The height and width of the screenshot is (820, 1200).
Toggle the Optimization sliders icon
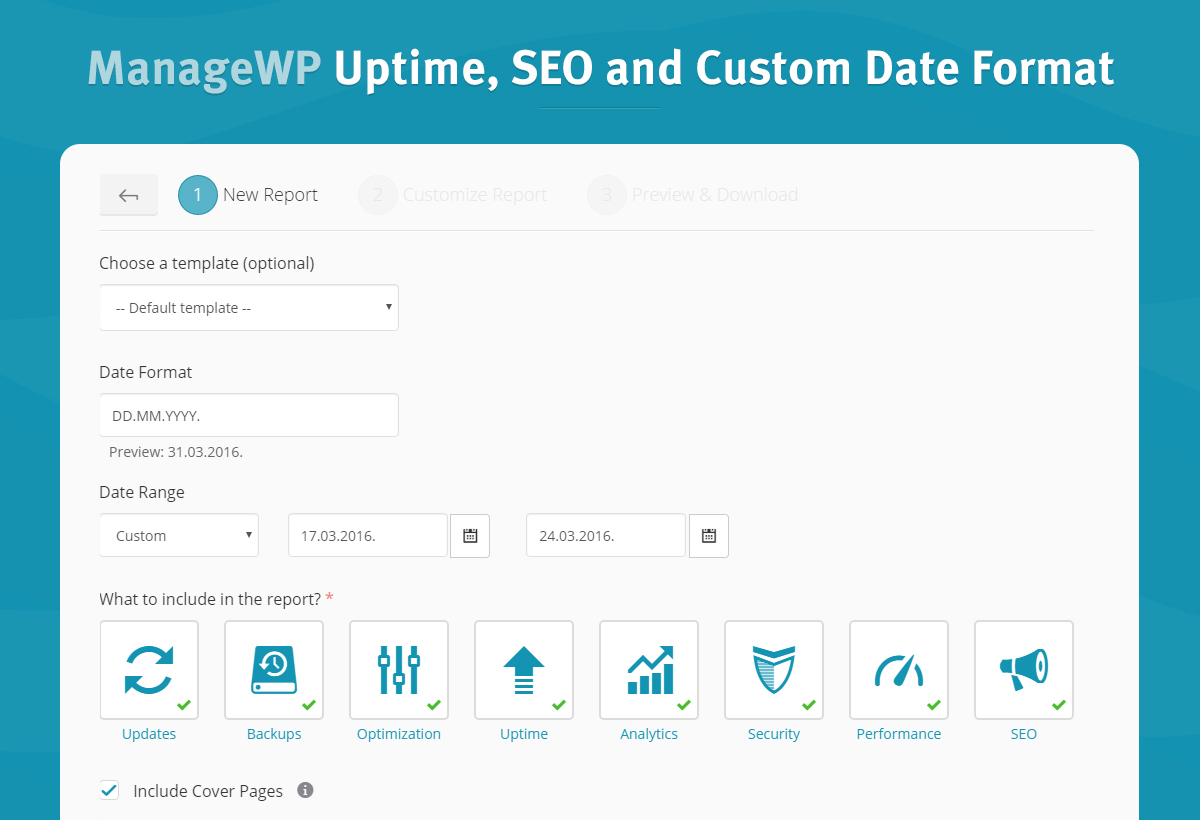(399, 670)
